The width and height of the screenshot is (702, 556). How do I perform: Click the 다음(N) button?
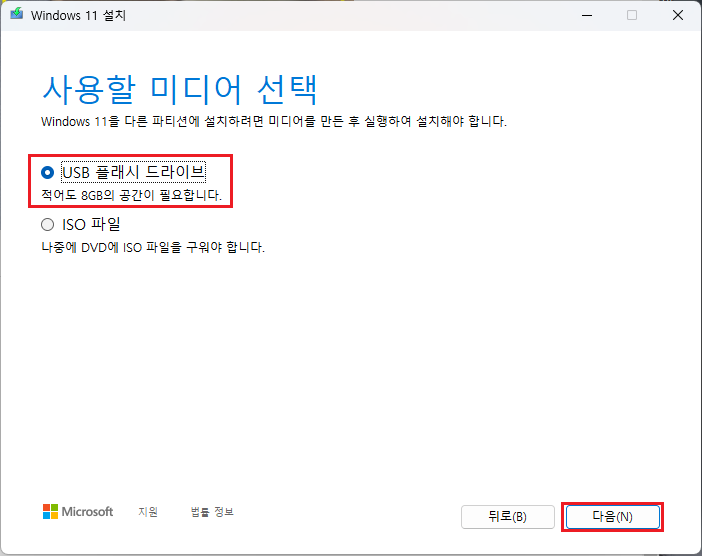click(x=612, y=517)
